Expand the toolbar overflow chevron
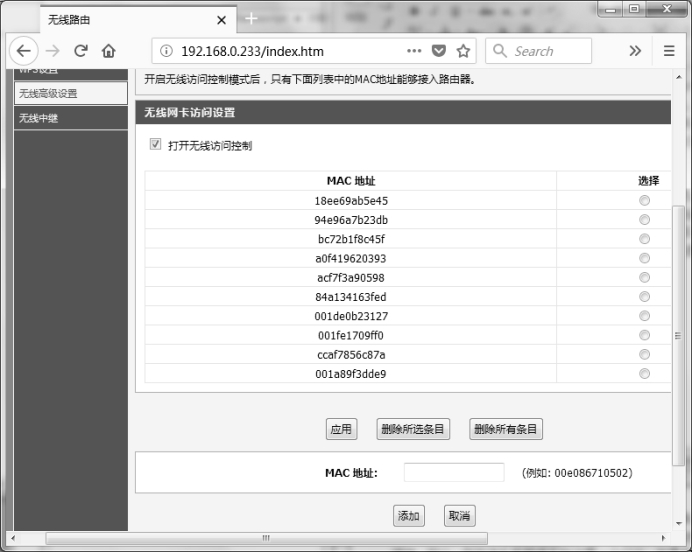The image size is (692, 552). click(635, 51)
